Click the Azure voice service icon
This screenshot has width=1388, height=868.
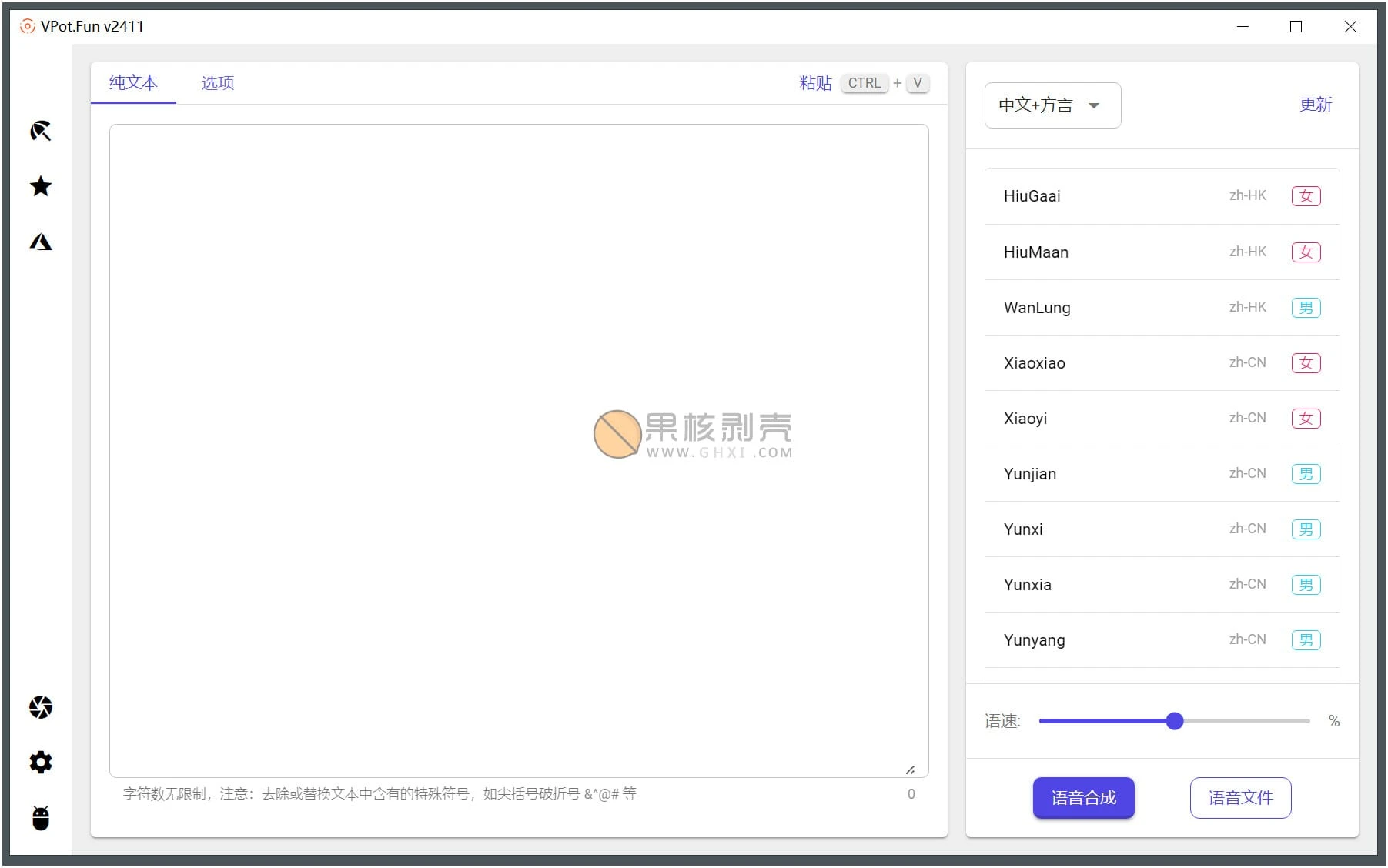(40, 241)
